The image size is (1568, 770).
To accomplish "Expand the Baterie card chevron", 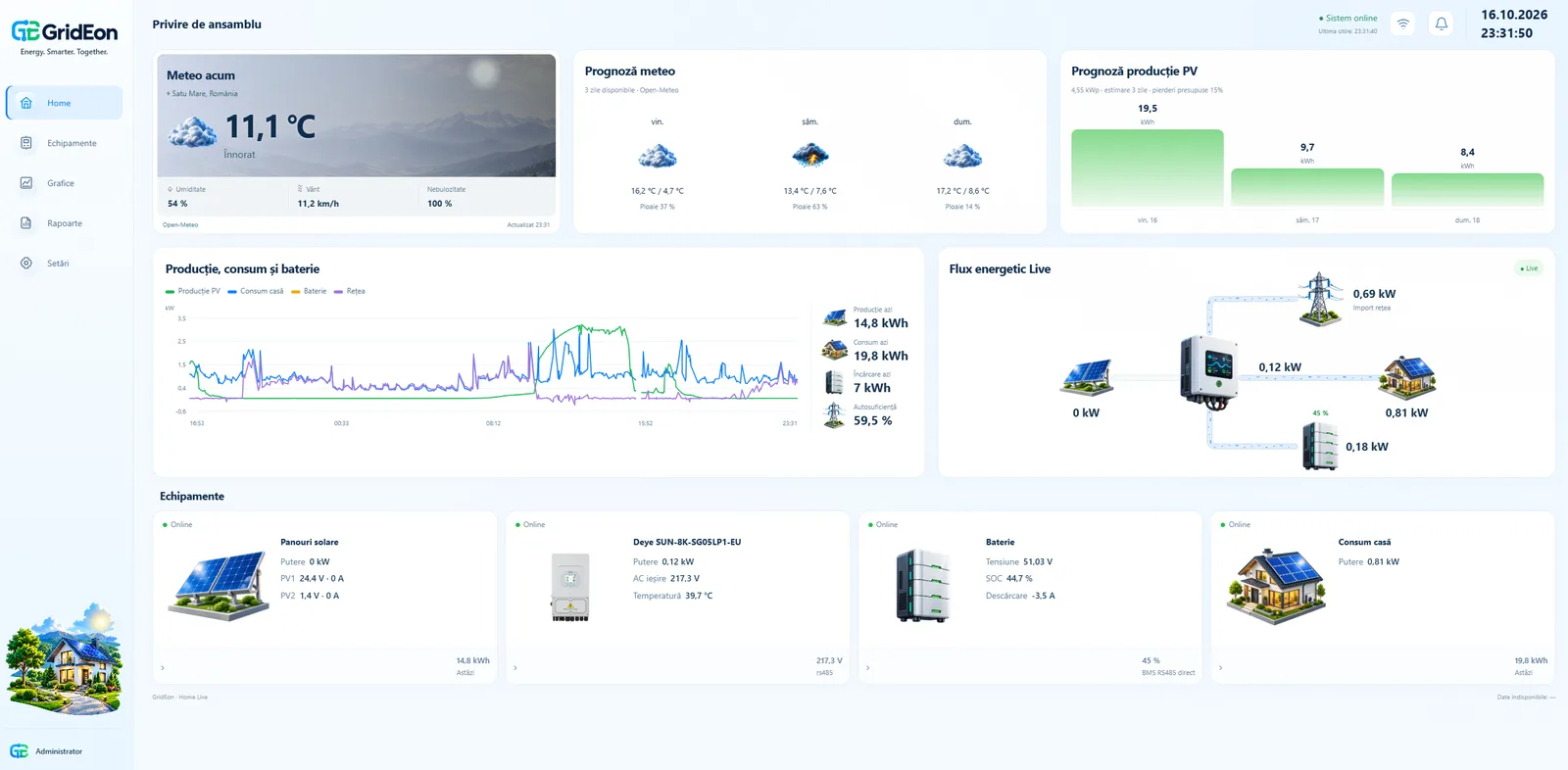I will click(x=868, y=668).
